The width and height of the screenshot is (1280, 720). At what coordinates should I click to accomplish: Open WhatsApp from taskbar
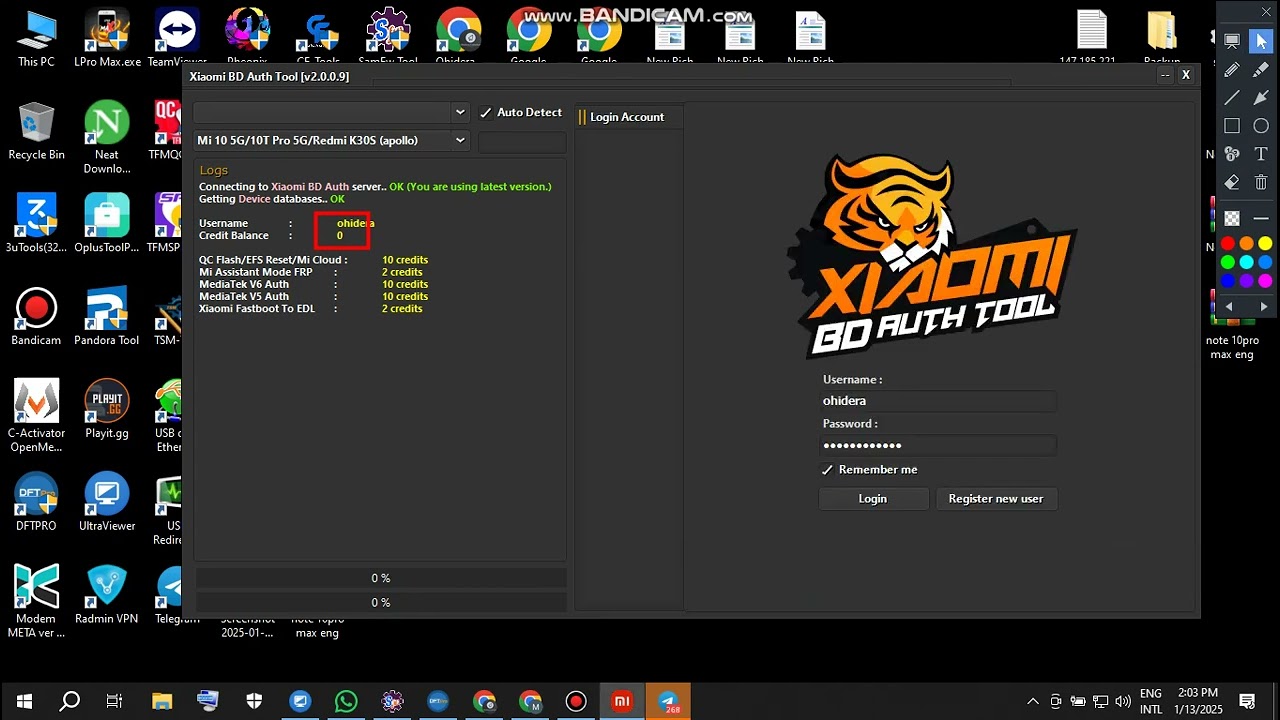tap(346, 701)
